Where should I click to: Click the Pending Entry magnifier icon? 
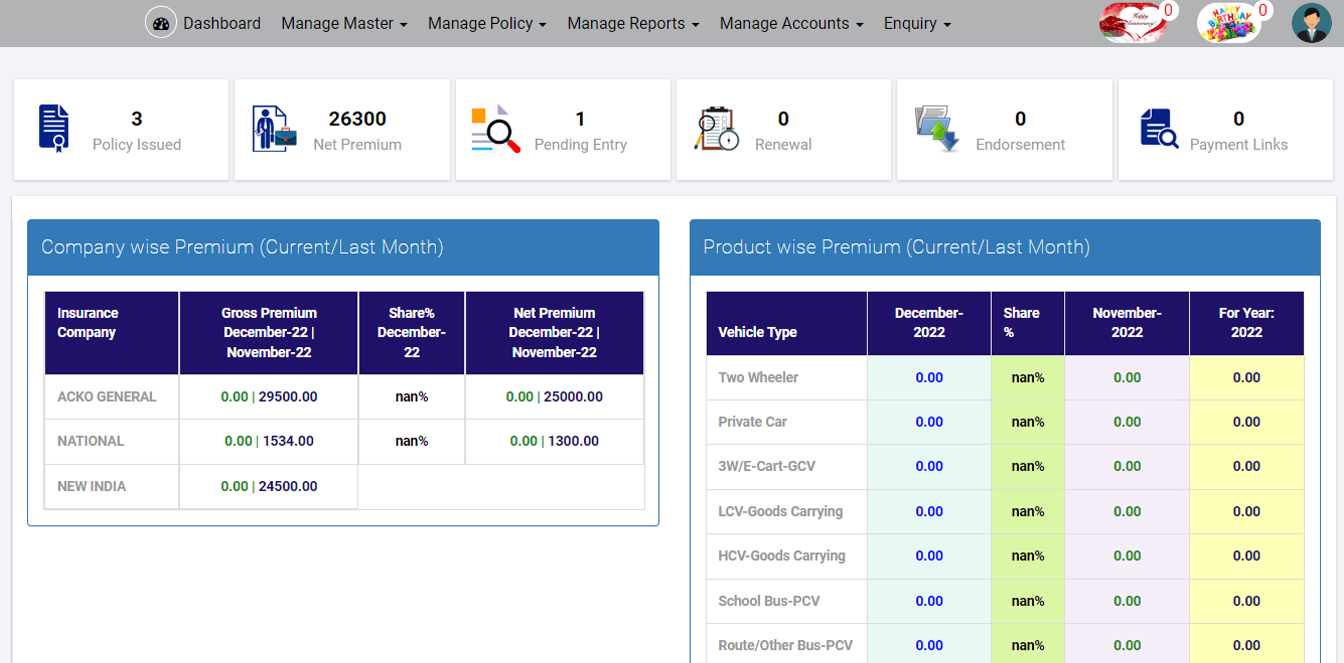coord(496,129)
